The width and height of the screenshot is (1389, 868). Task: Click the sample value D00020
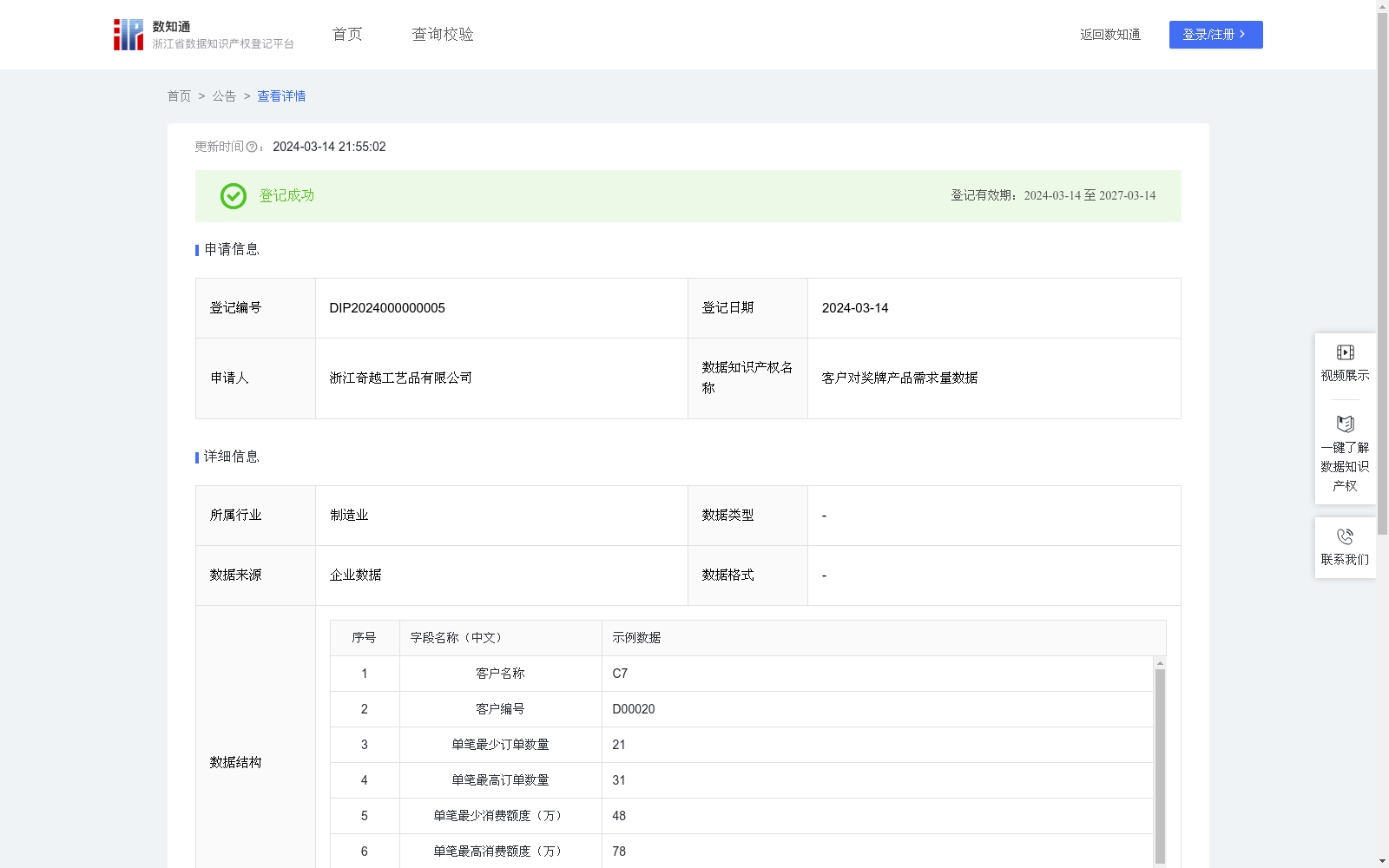[634, 709]
